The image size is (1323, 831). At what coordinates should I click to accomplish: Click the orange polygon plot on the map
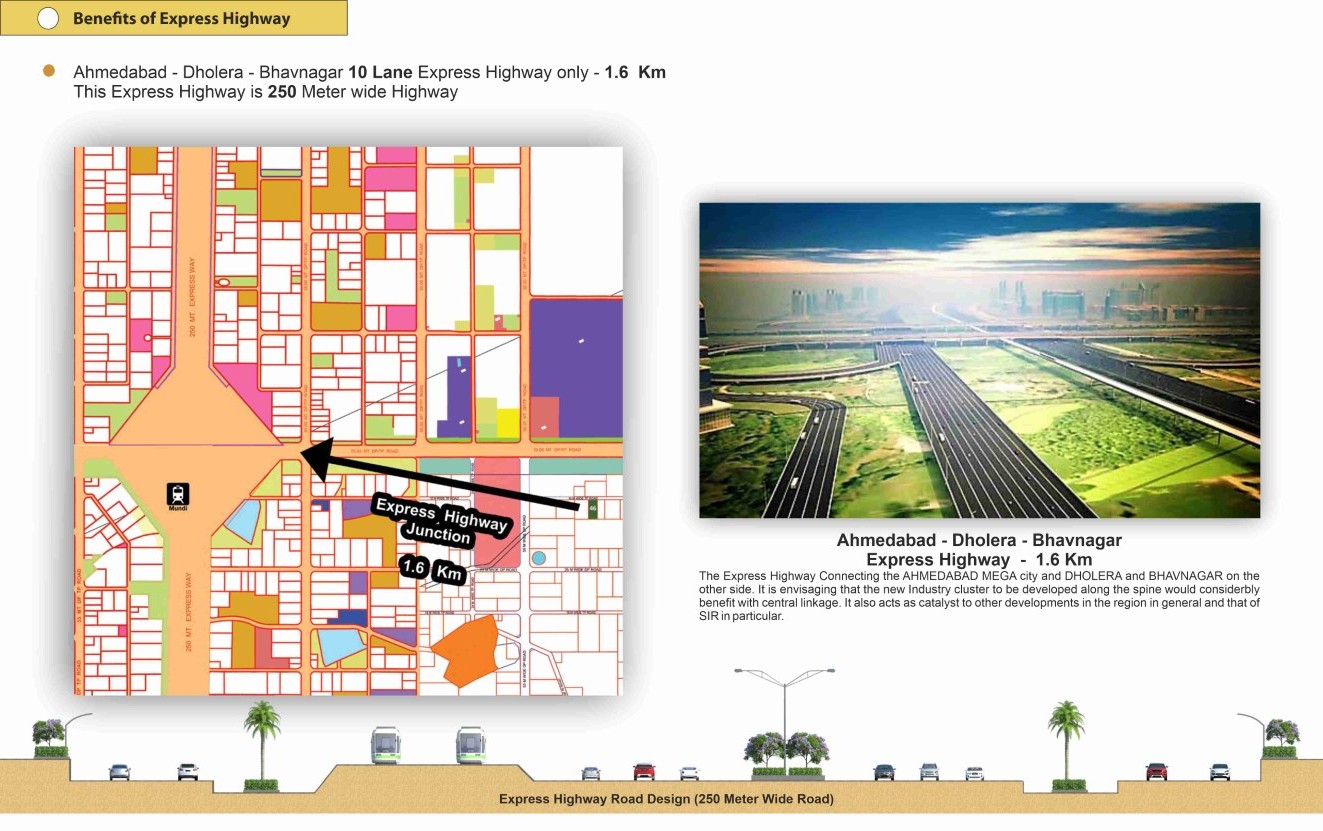click(x=464, y=650)
